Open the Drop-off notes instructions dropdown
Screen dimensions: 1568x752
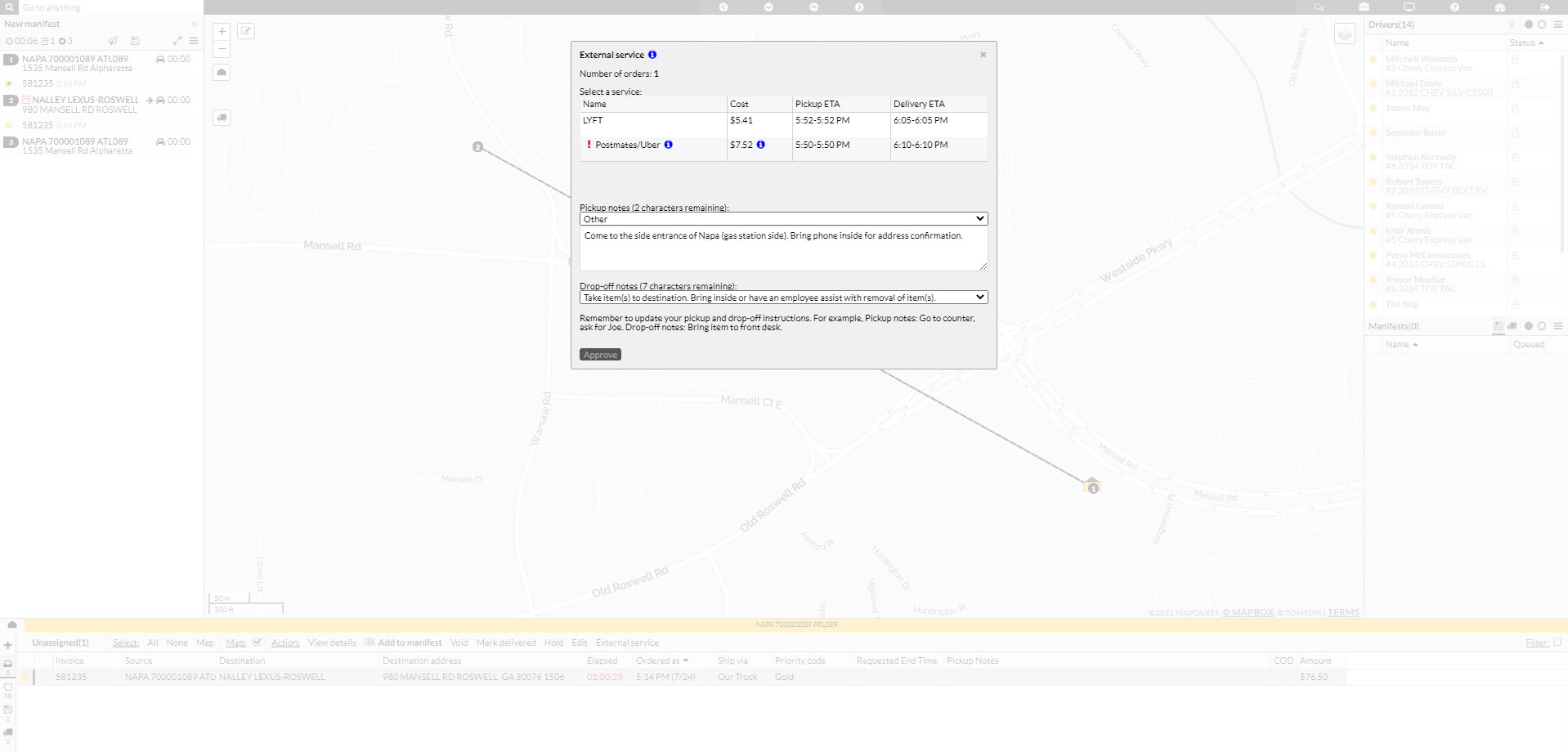pyautogui.click(x=782, y=298)
